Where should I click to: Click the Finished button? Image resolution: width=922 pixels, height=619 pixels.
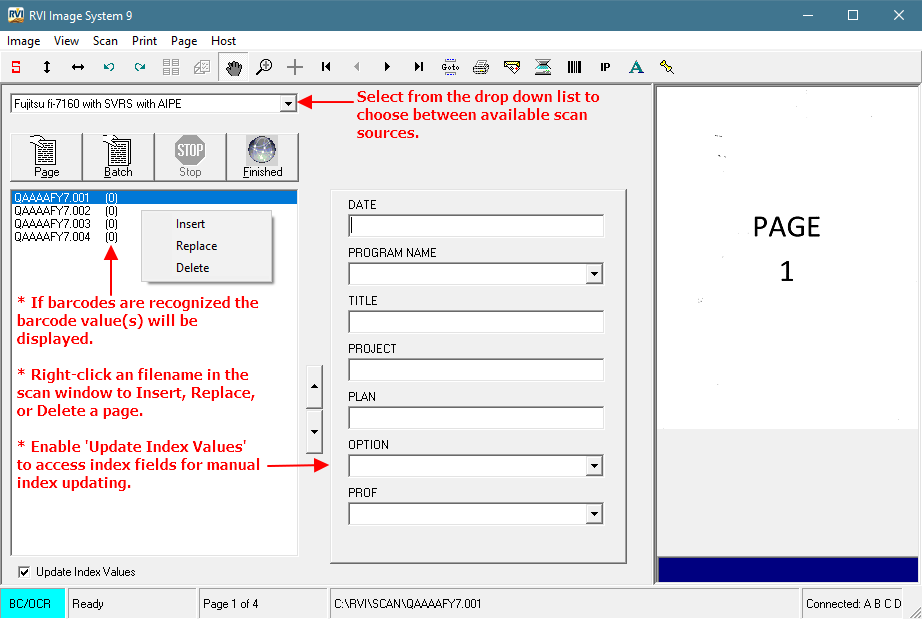(262, 157)
